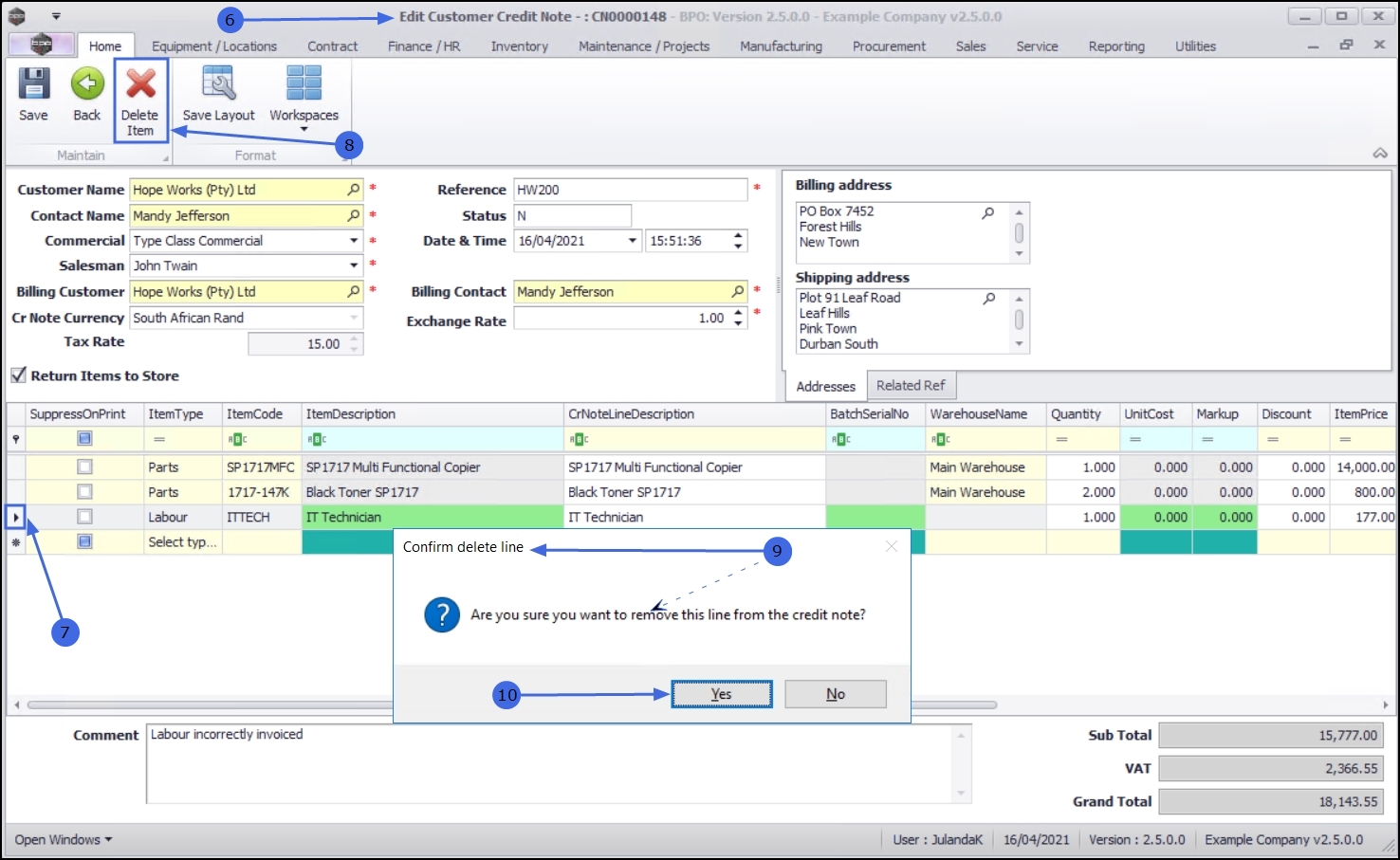Open the Inventory menu tab
1400x860 pixels.
(x=519, y=46)
